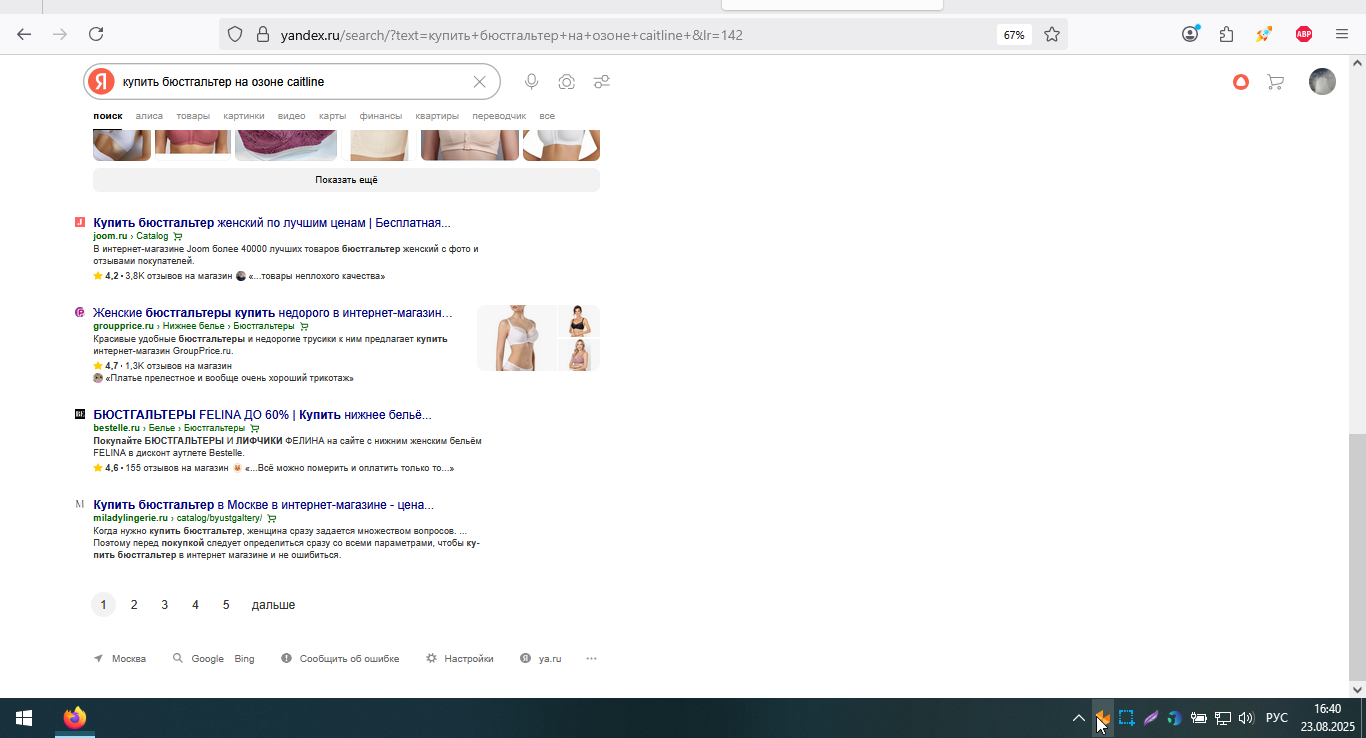The width and height of the screenshot is (1366, 738).
Task: Go back to the previous browser page
Action: (x=24, y=34)
